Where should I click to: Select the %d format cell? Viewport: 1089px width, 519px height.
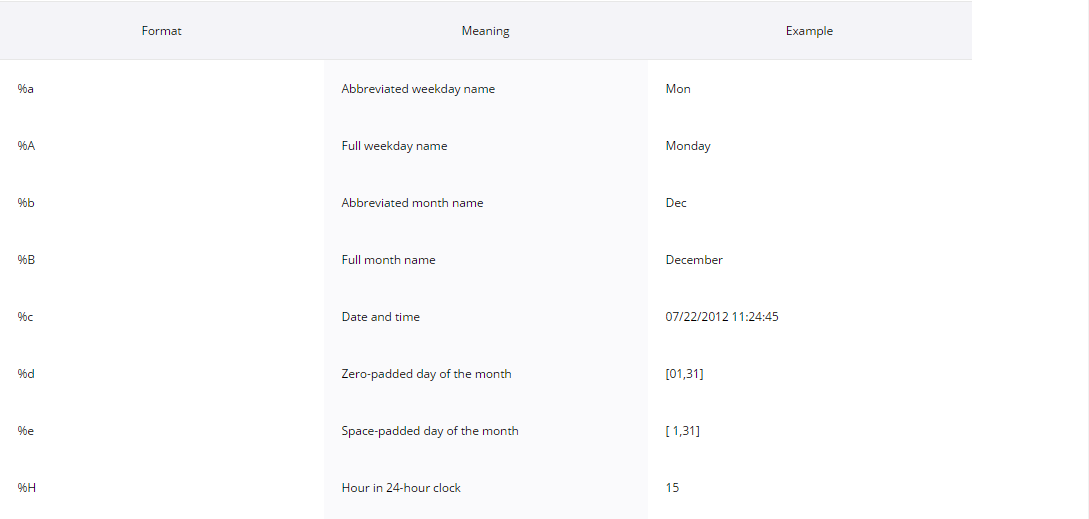[162, 374]
